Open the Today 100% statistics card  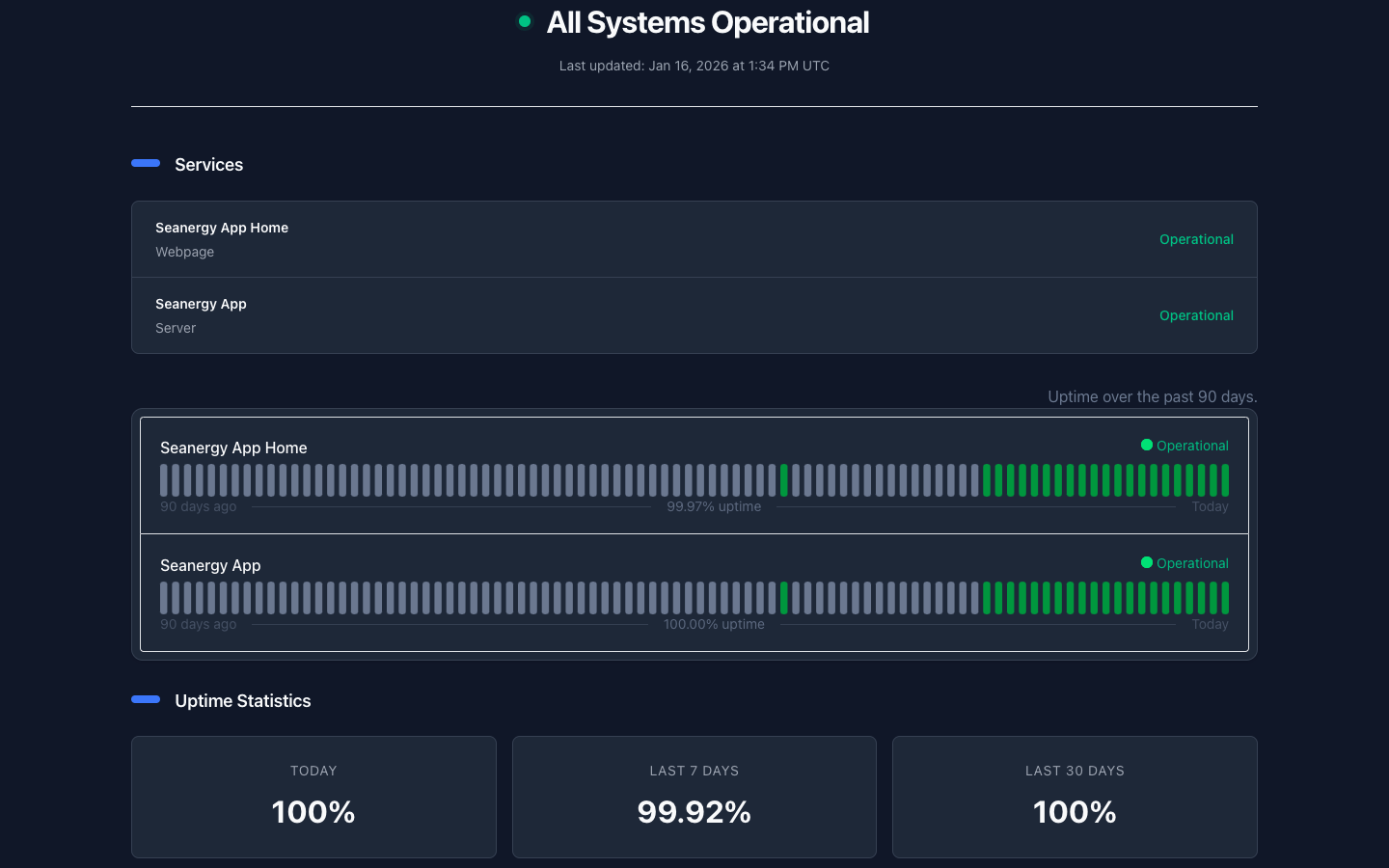coord(313,797)
